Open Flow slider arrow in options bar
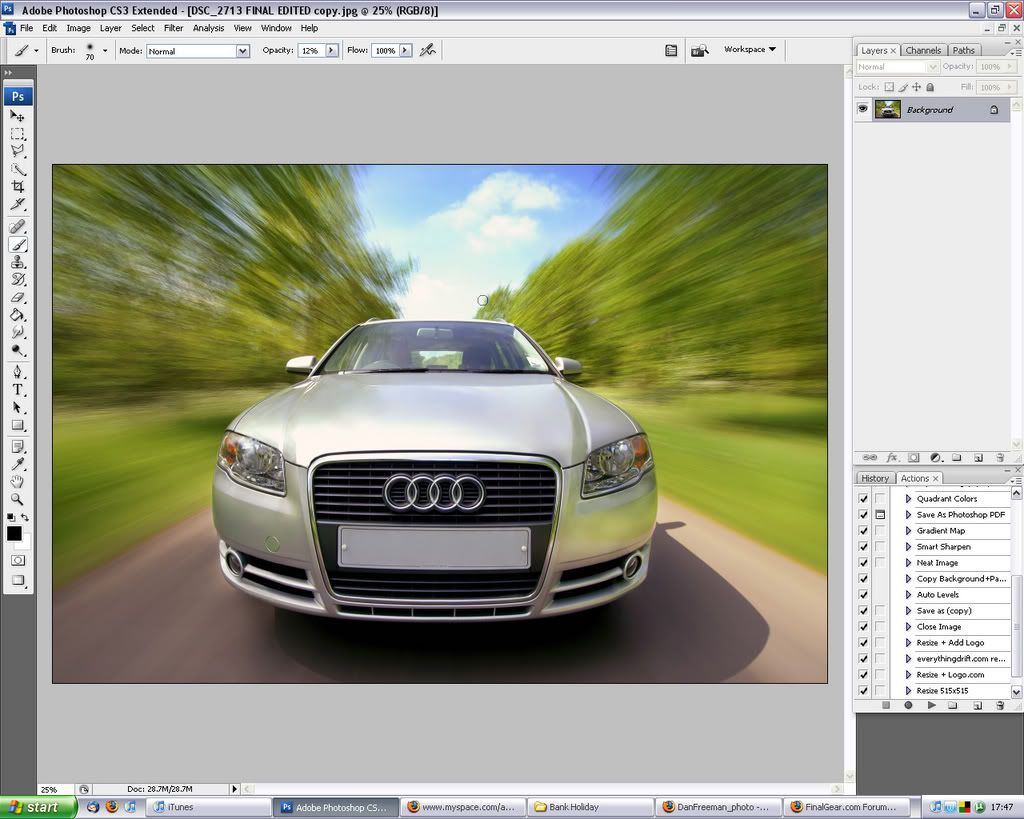Image resolution: width=1024 pixels, height=819 pixels. click(406, 50)
